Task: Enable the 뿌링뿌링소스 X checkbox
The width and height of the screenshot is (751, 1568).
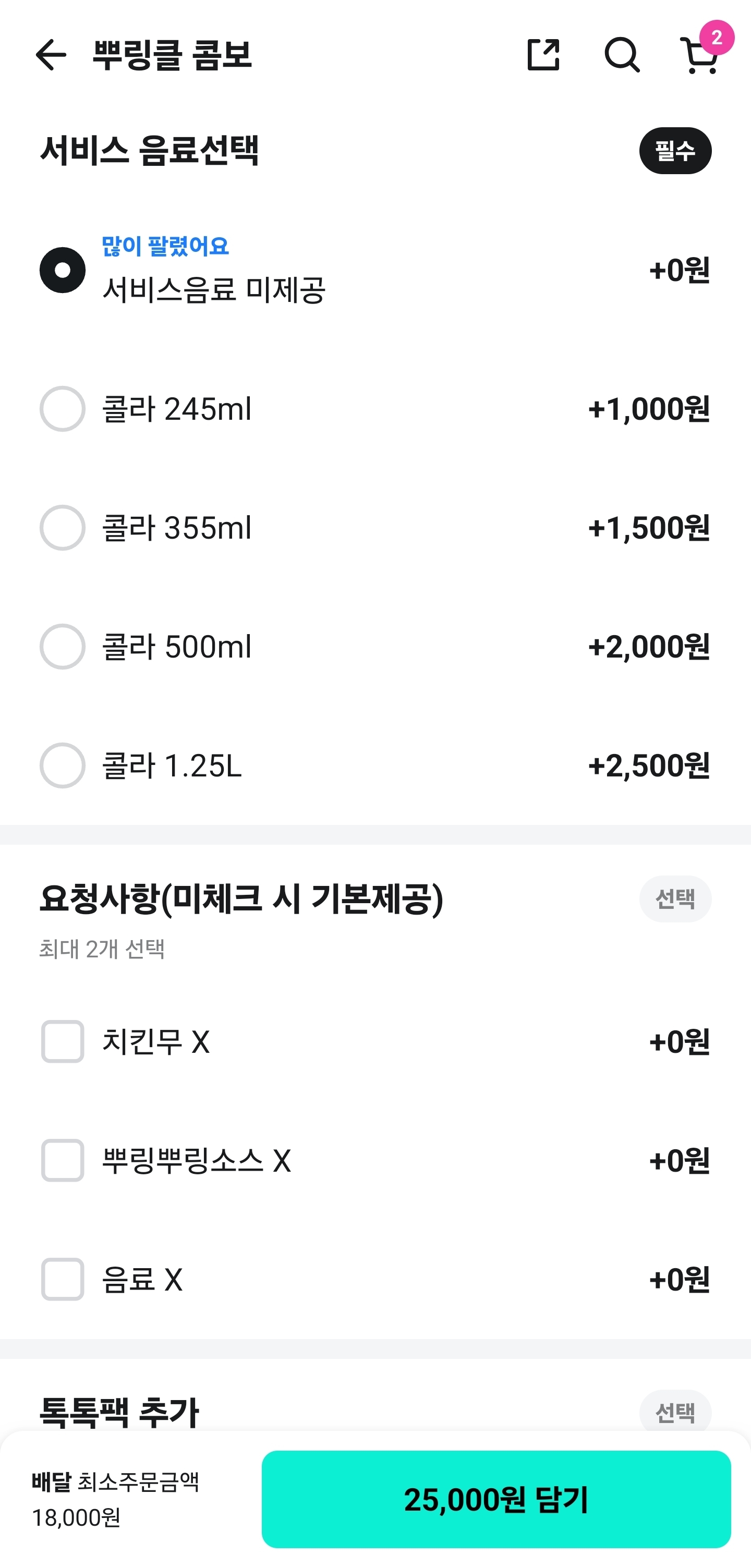Action: tap(63, 1160)
